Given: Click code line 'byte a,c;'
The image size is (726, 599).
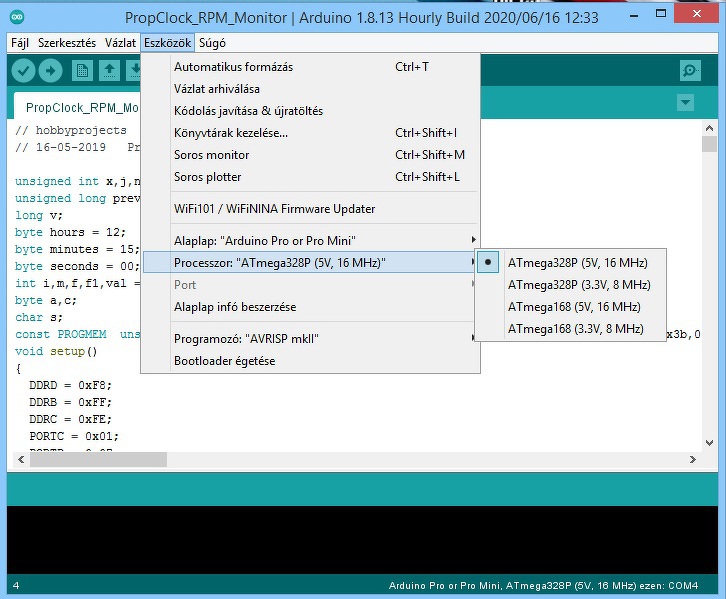Looking at the screenshot, I should (45, 300).
